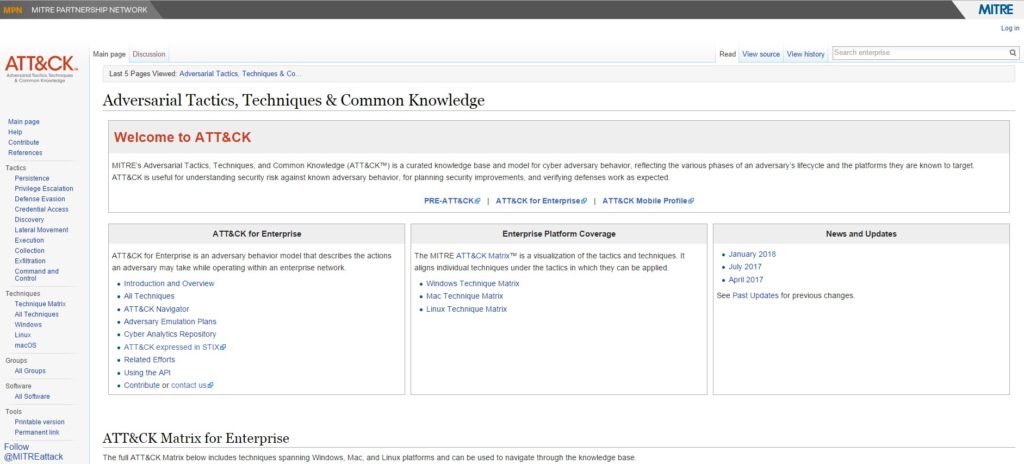This screenshot has height=464, width=1024.
Task: Open the Main page tab
Action: (109, 54)
